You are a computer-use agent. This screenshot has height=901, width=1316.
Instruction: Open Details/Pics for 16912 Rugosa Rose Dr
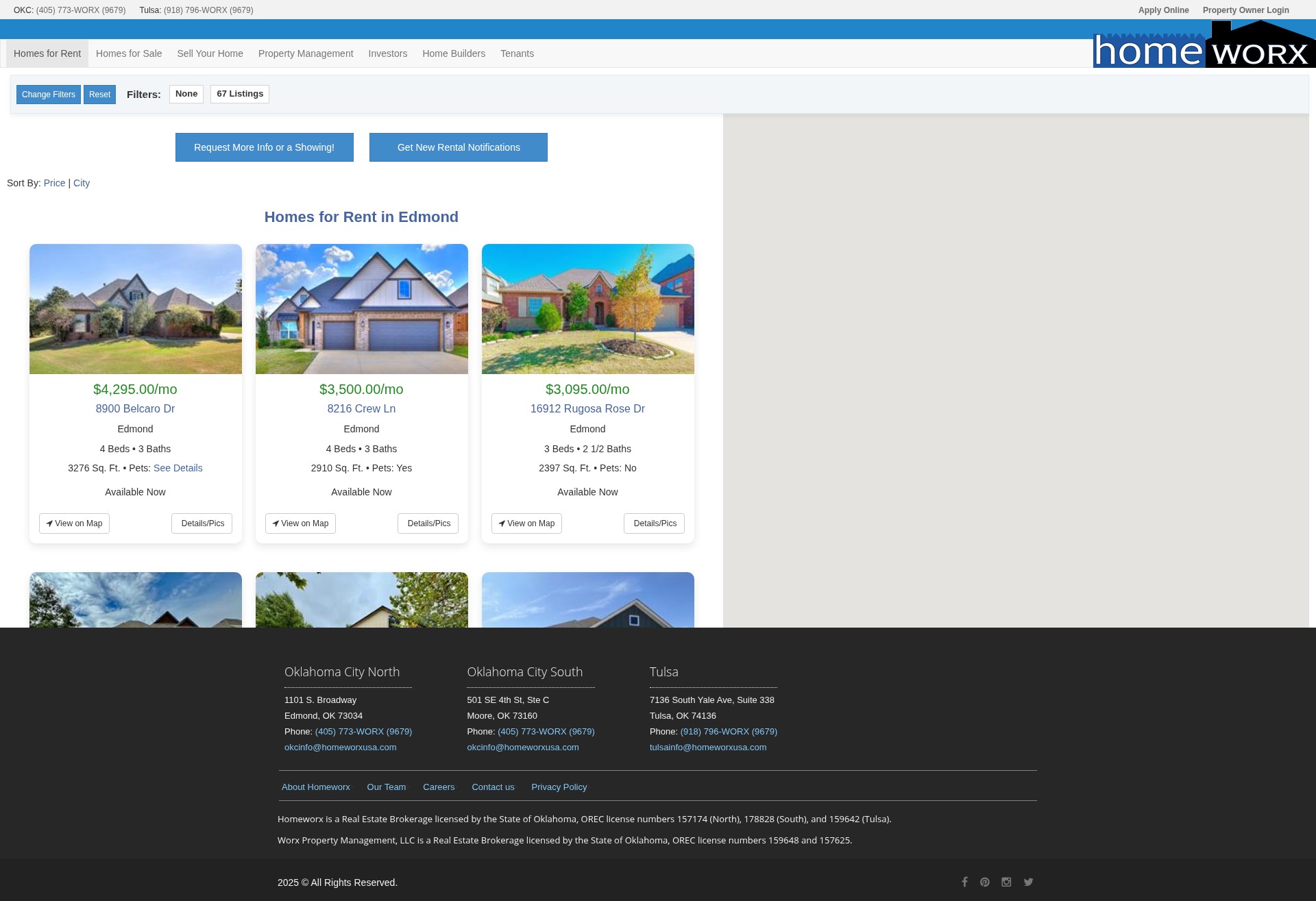point(655,523)
